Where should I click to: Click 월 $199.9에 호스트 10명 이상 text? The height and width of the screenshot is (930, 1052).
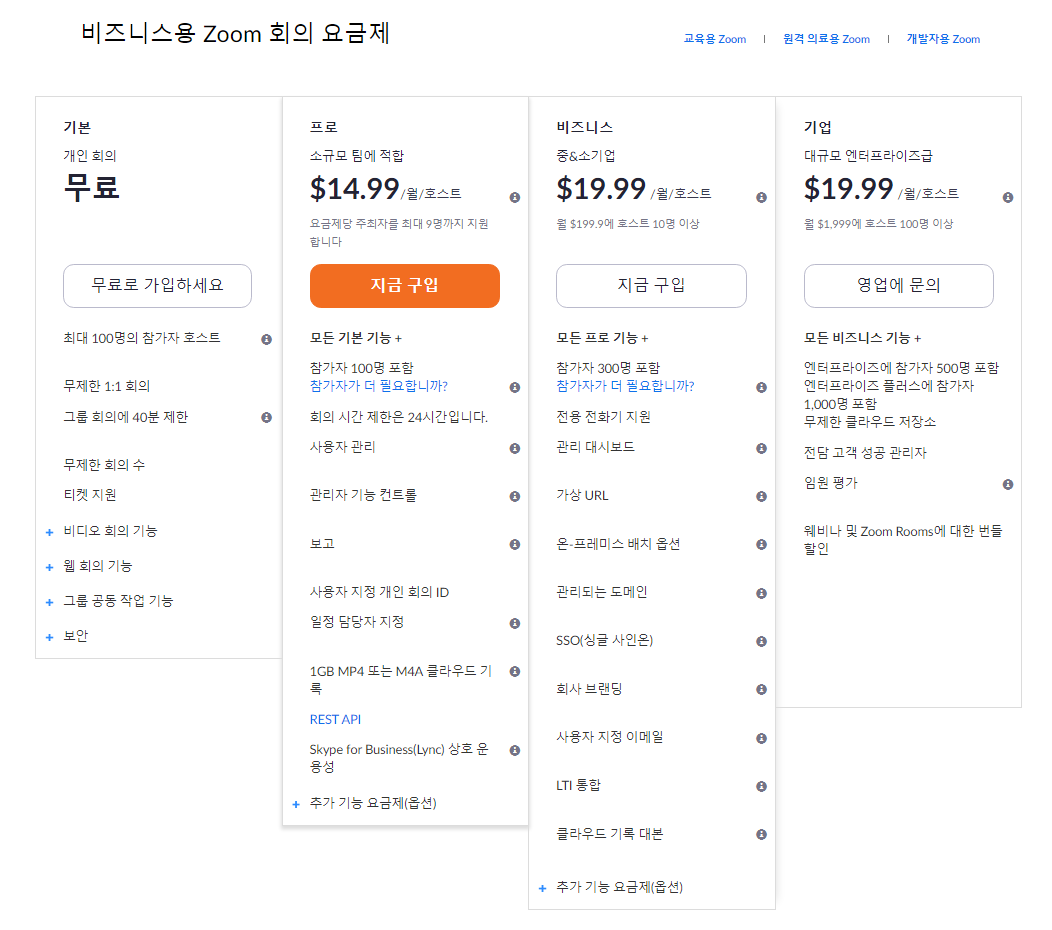click(x=627, y=223)
